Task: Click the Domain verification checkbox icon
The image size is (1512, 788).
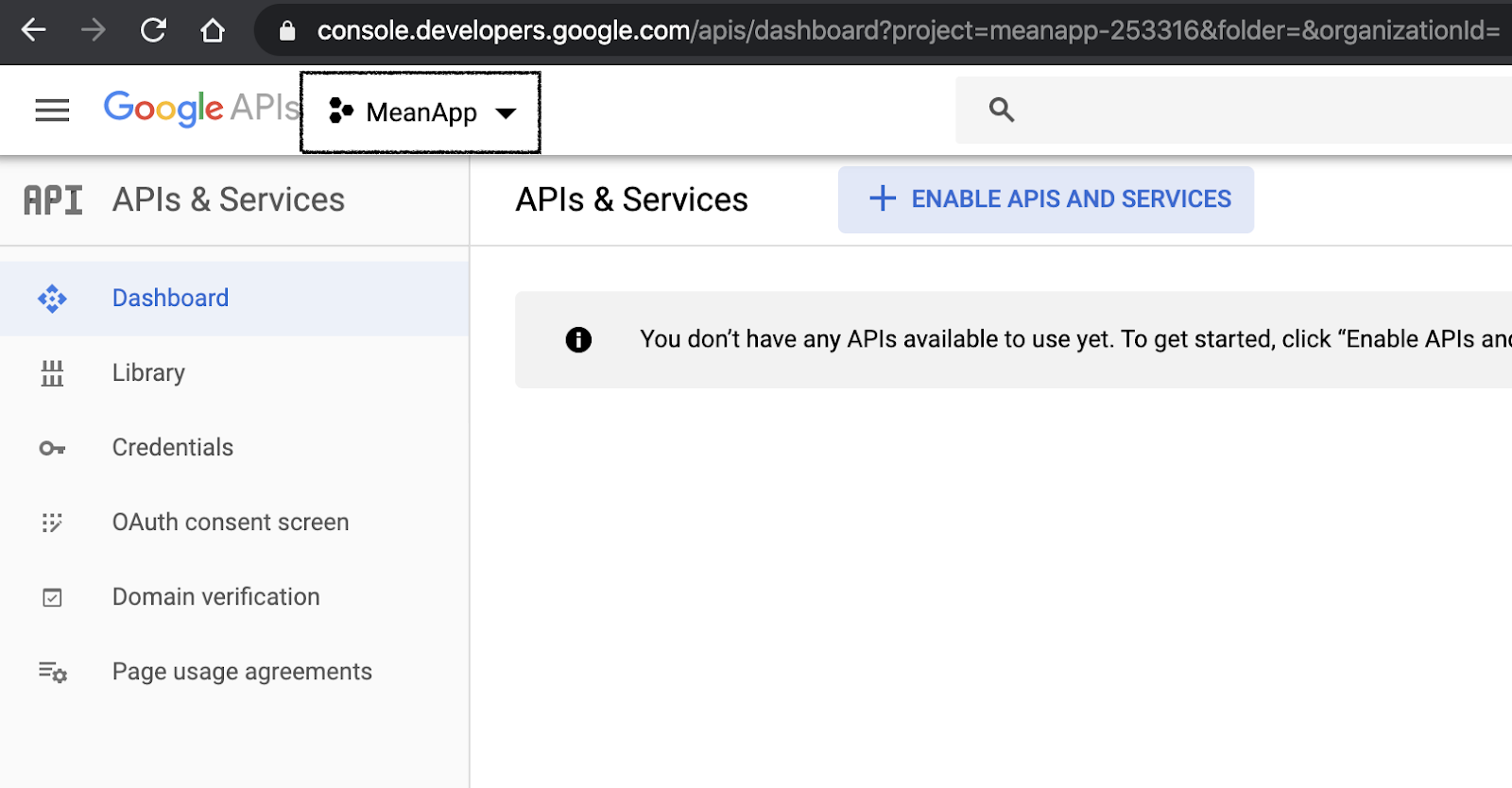Action: (52, 597)
